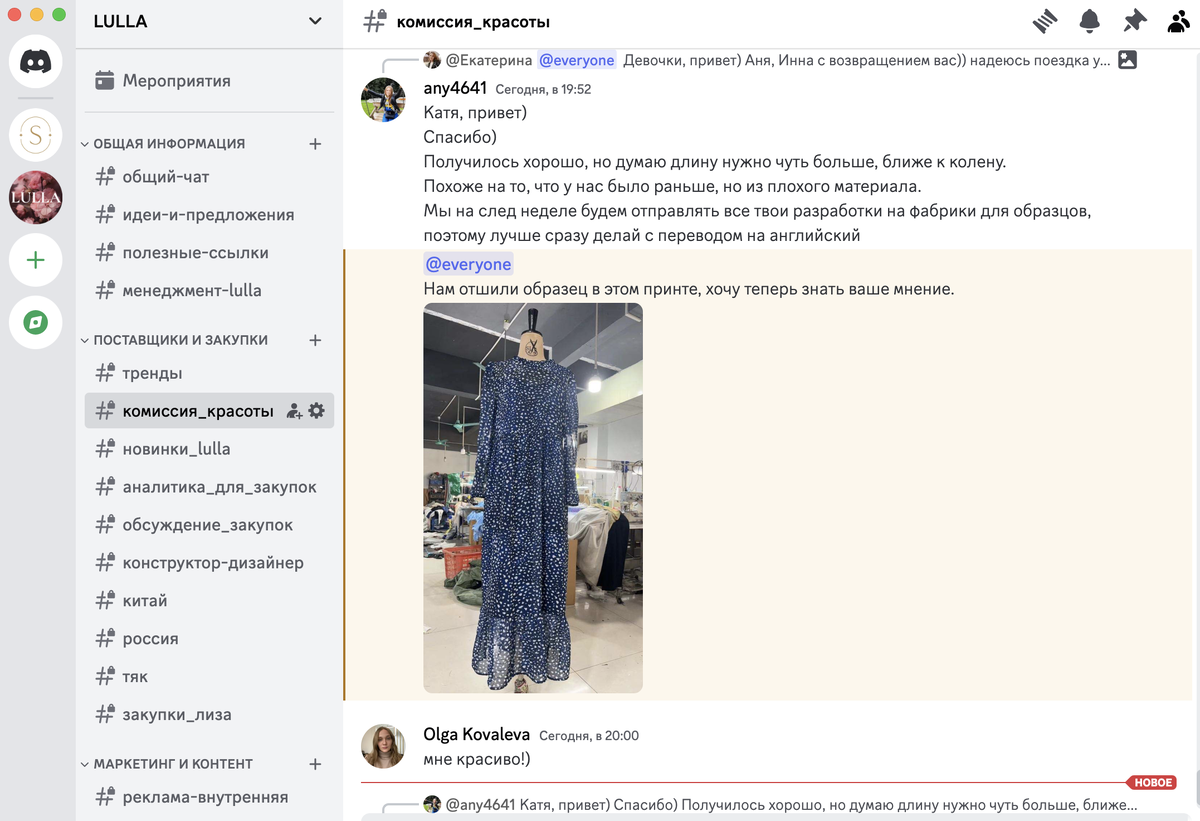
Task: Select the комиссия_красоты channel in sidebar
Action: (x=209, y=411)
